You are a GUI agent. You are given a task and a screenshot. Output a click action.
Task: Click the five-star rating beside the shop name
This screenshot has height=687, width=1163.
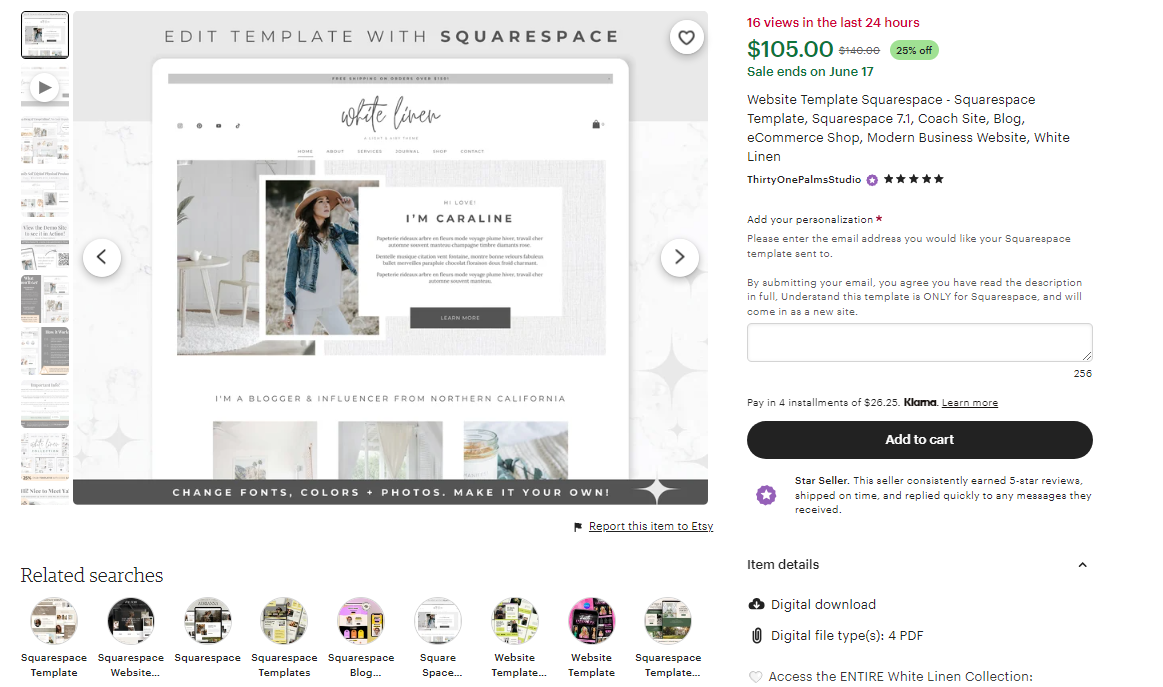tap(913, 179)
